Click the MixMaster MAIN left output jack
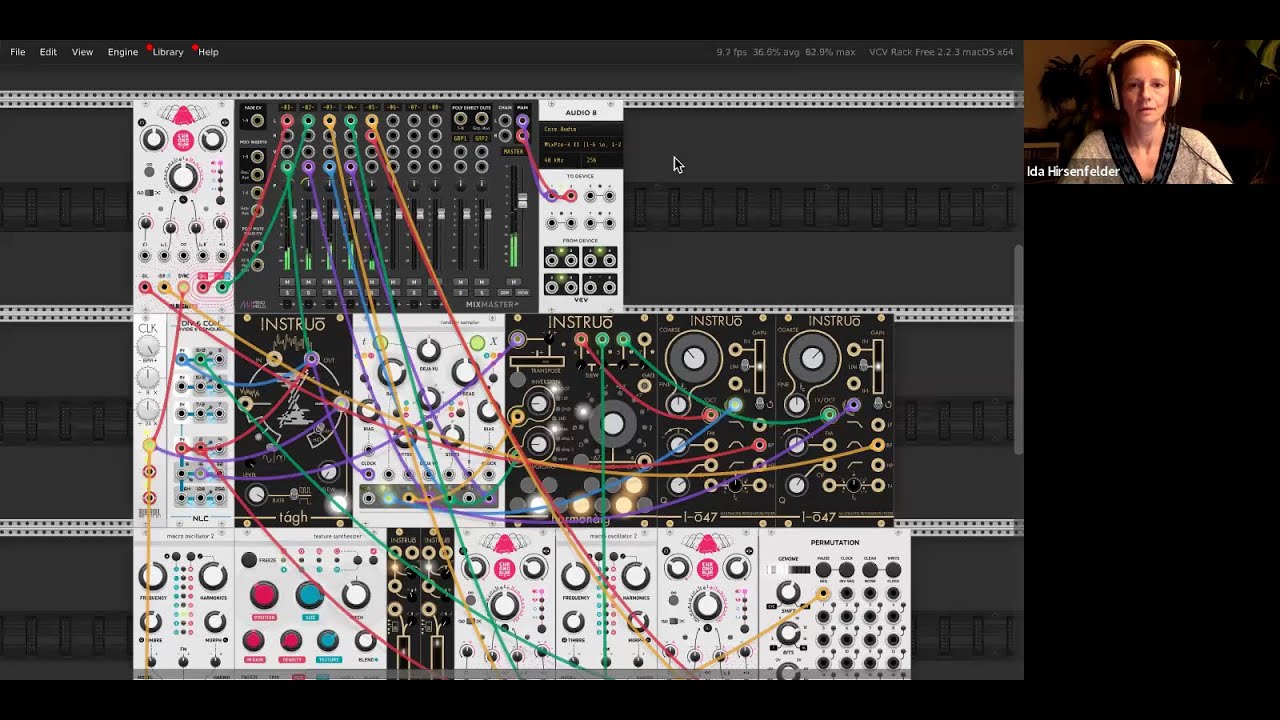This screenshot has height=720, width=1280. [x=522, y=120]
